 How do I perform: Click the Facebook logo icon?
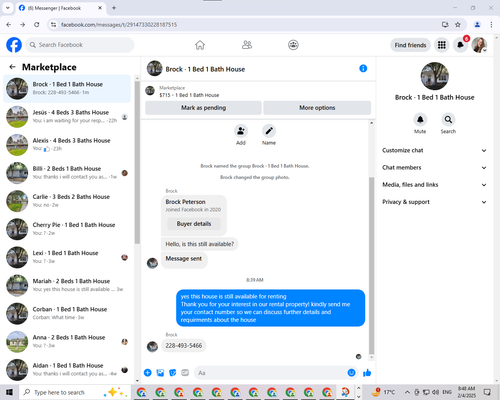(x=14, y=45)
